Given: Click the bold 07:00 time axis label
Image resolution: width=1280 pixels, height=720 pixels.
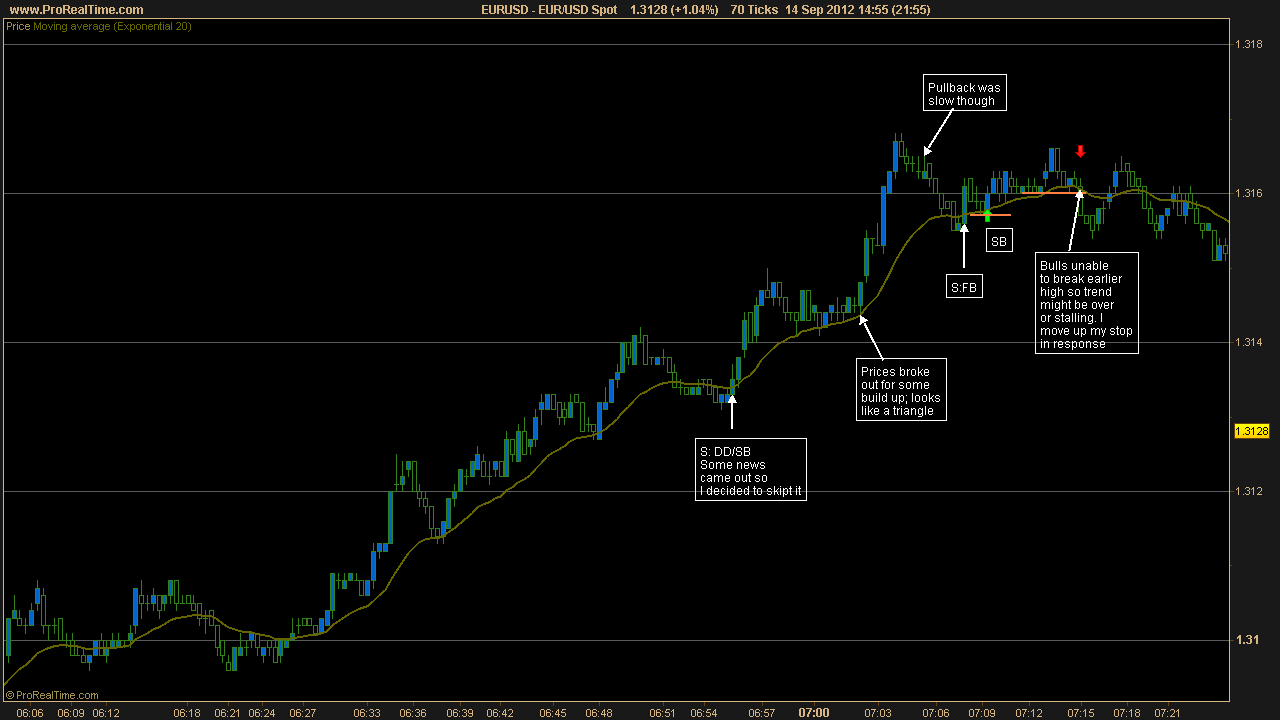Looking at the screenshot, I should 814,713.
